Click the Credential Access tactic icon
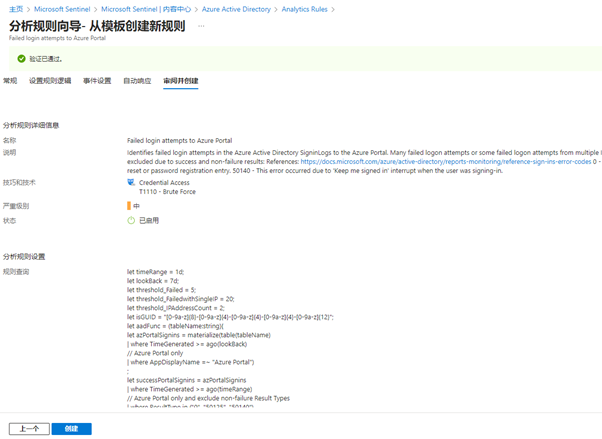 click(131, 182)
